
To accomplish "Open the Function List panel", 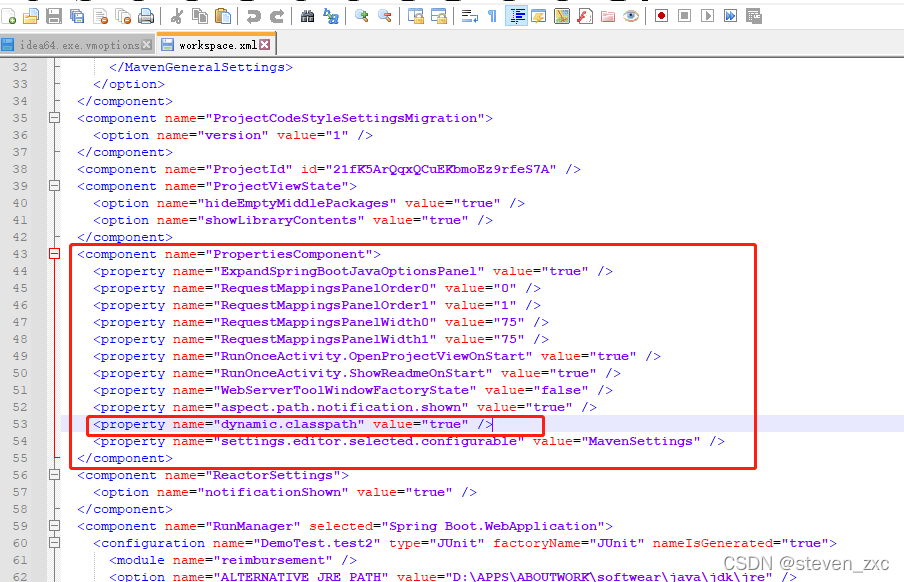I will pyautogui.click(x=585, y=16).
